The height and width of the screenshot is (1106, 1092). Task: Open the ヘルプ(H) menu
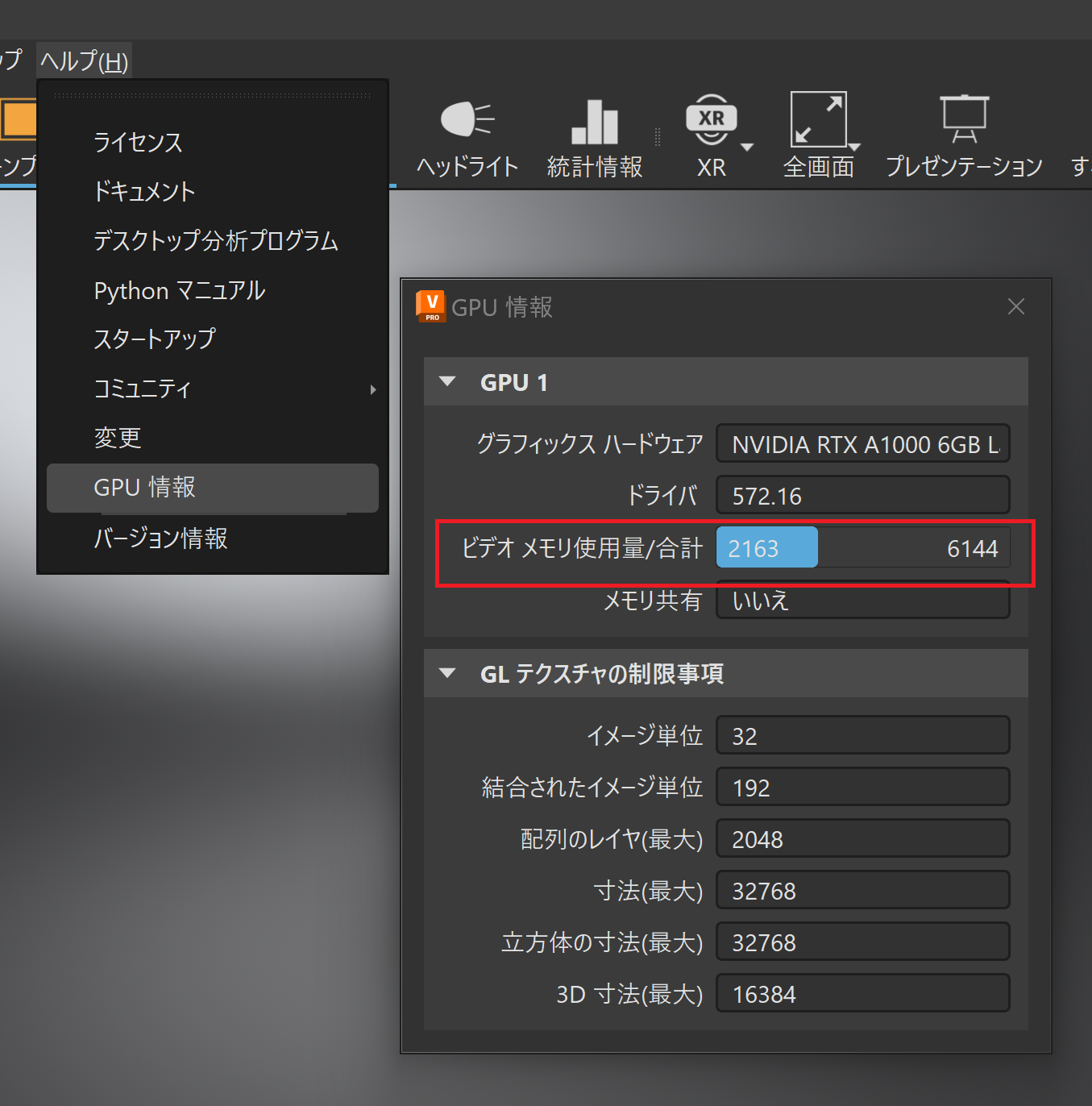click(83, 60)
